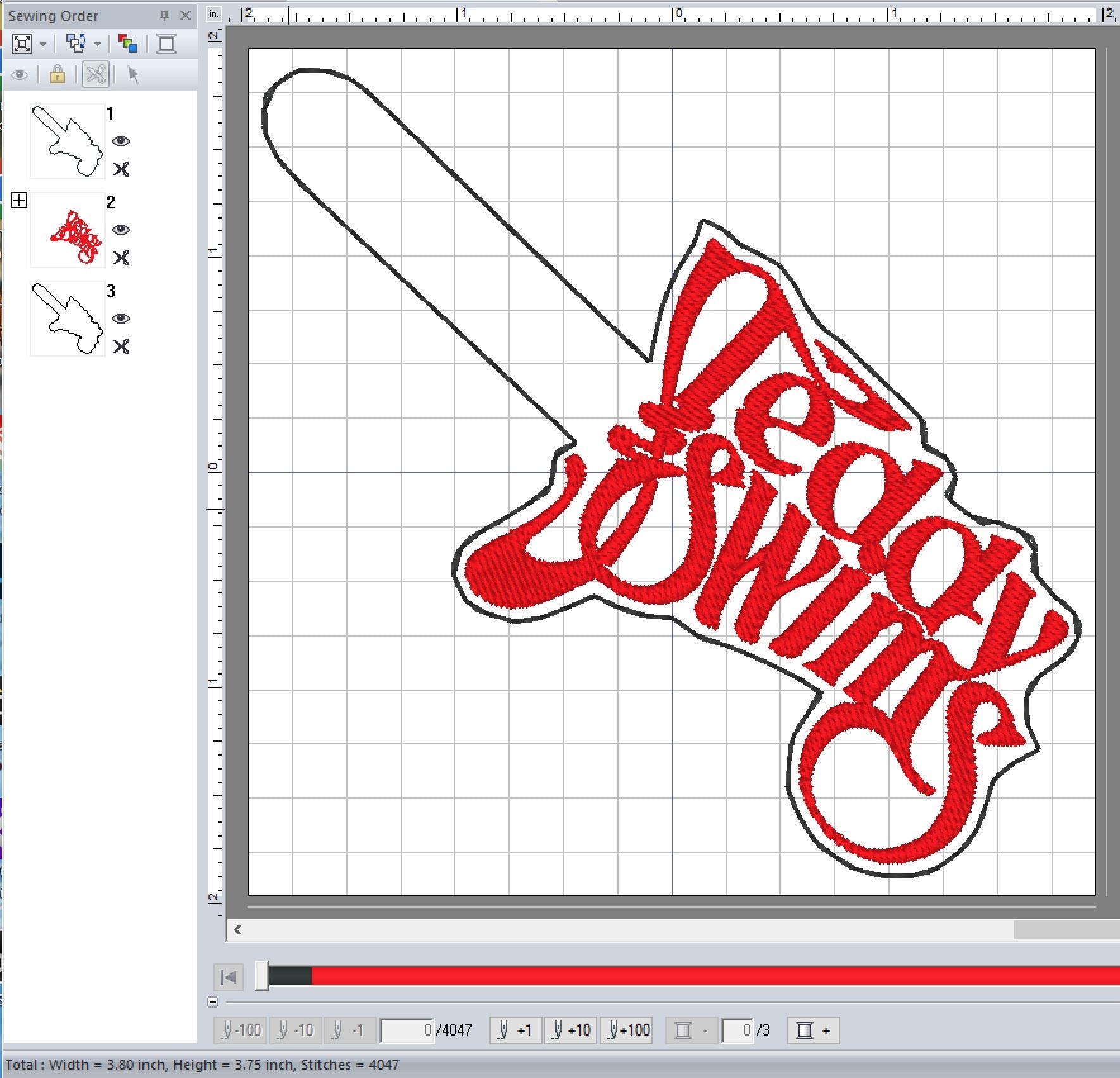Click the color number input field showing 0
Screen dimensions: 1120x1078
click(738, 1030)
